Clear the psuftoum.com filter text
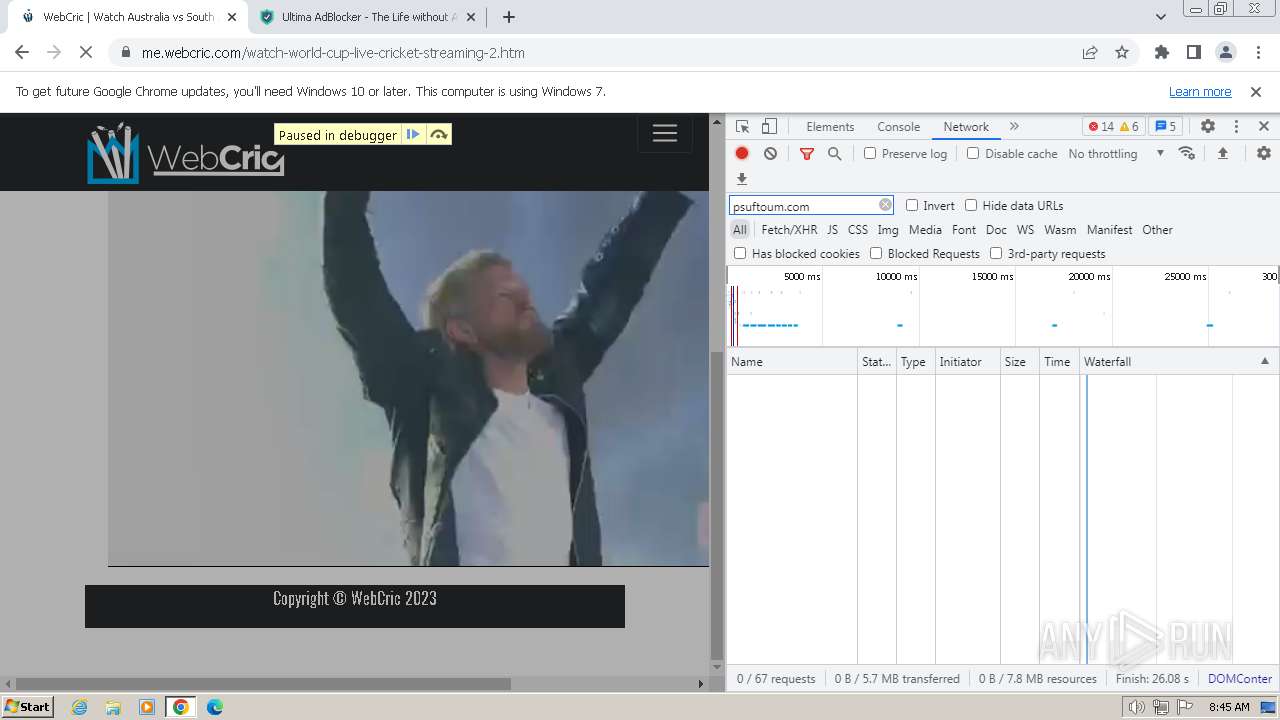1280x720 pixels. [x=885, y=205]
